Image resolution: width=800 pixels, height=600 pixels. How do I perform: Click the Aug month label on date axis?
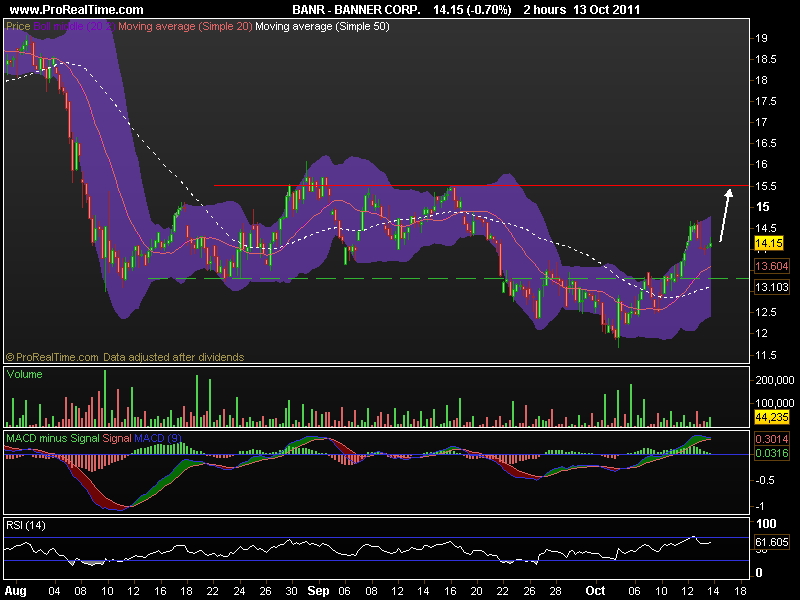coord(15,591)
